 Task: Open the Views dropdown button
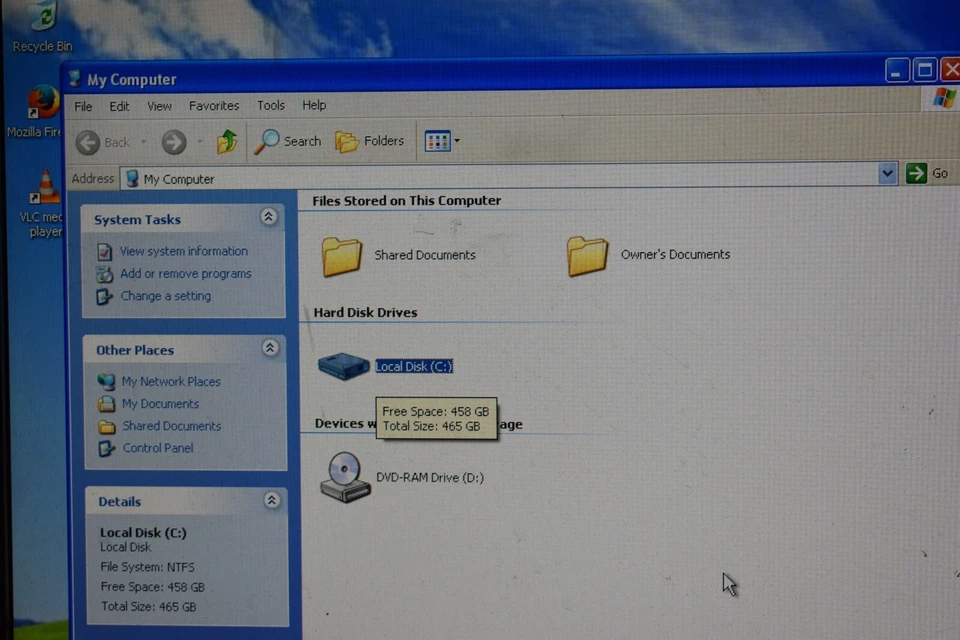click(442, 141)
